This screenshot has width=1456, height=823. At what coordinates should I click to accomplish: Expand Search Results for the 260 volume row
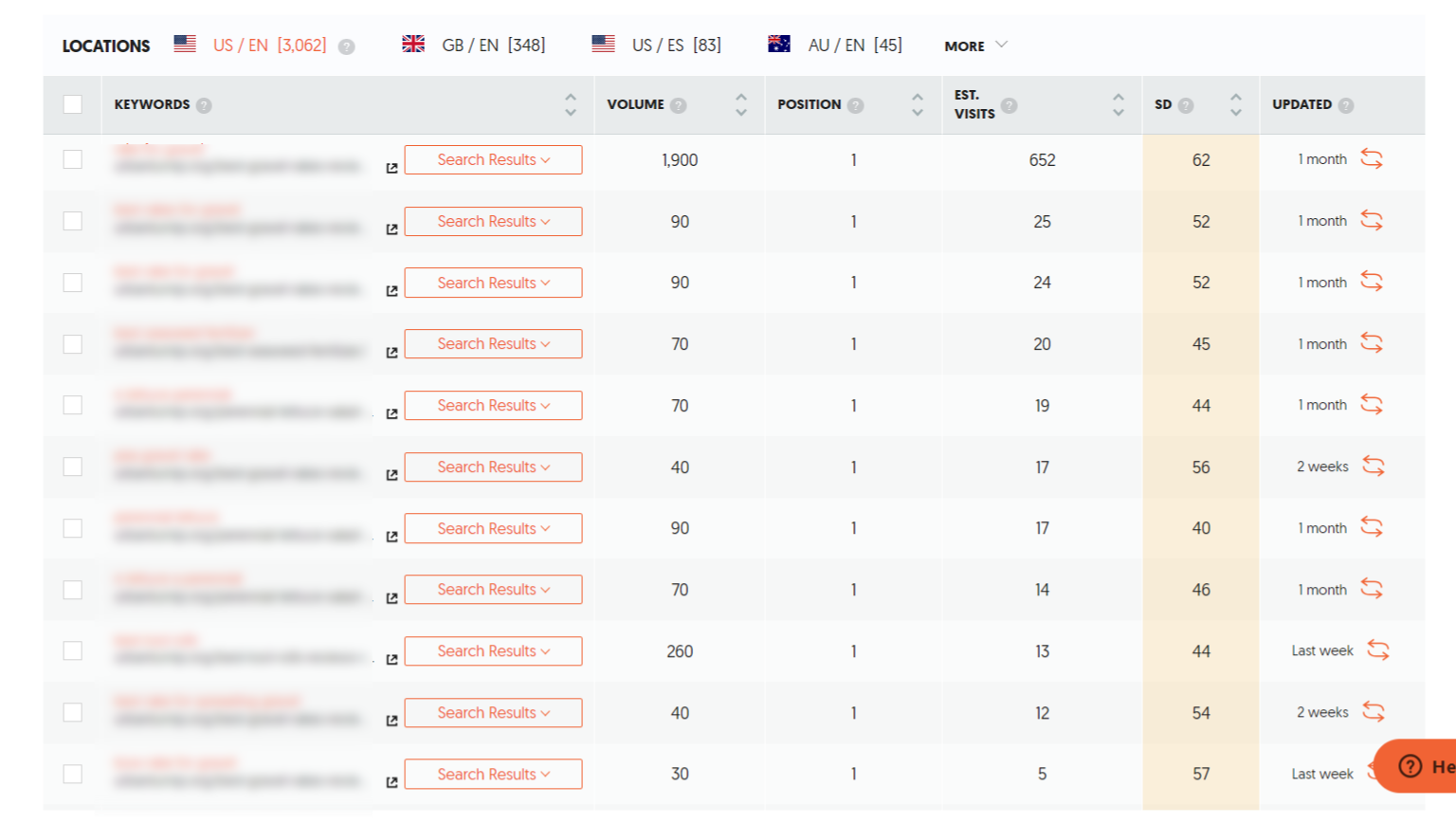point(493,650)
